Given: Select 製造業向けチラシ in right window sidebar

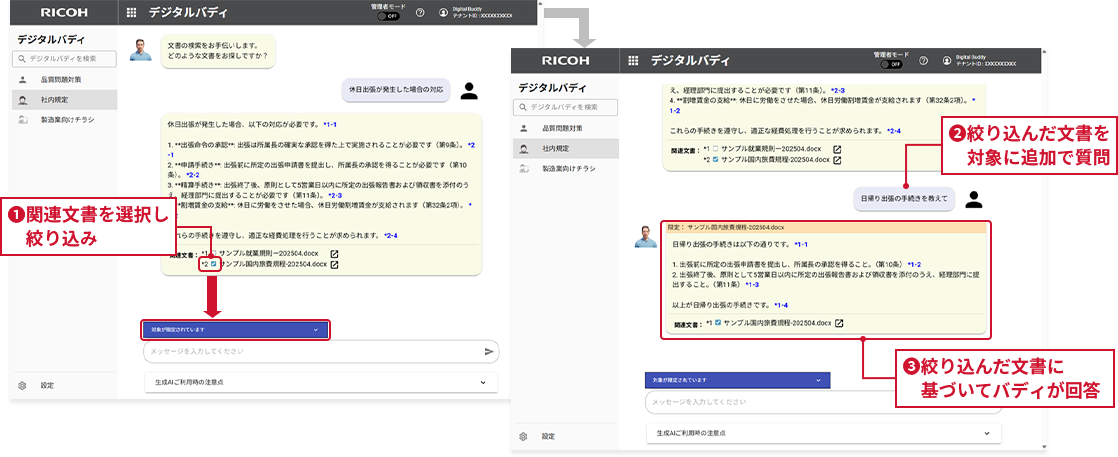Looking at the screenshot, I should [x=569, y=169].
